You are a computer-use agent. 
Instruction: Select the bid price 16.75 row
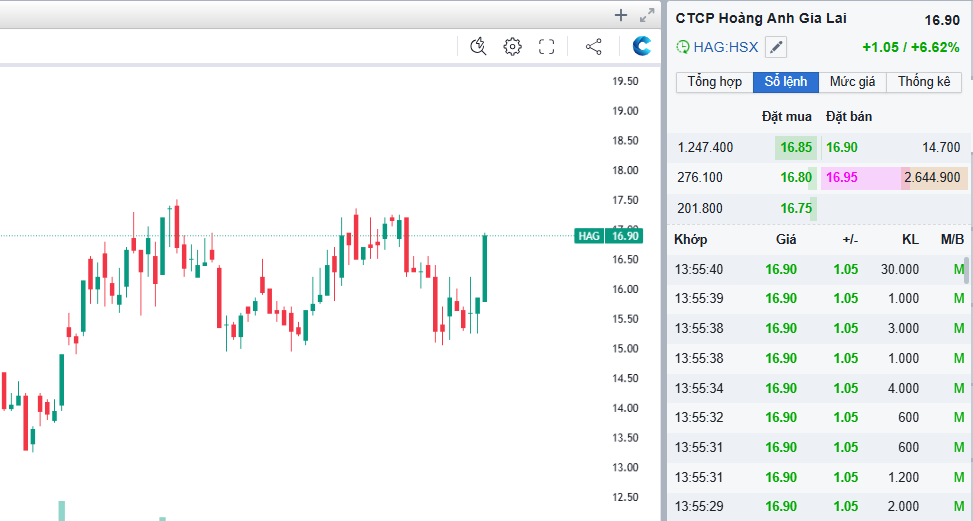[796, 208]
